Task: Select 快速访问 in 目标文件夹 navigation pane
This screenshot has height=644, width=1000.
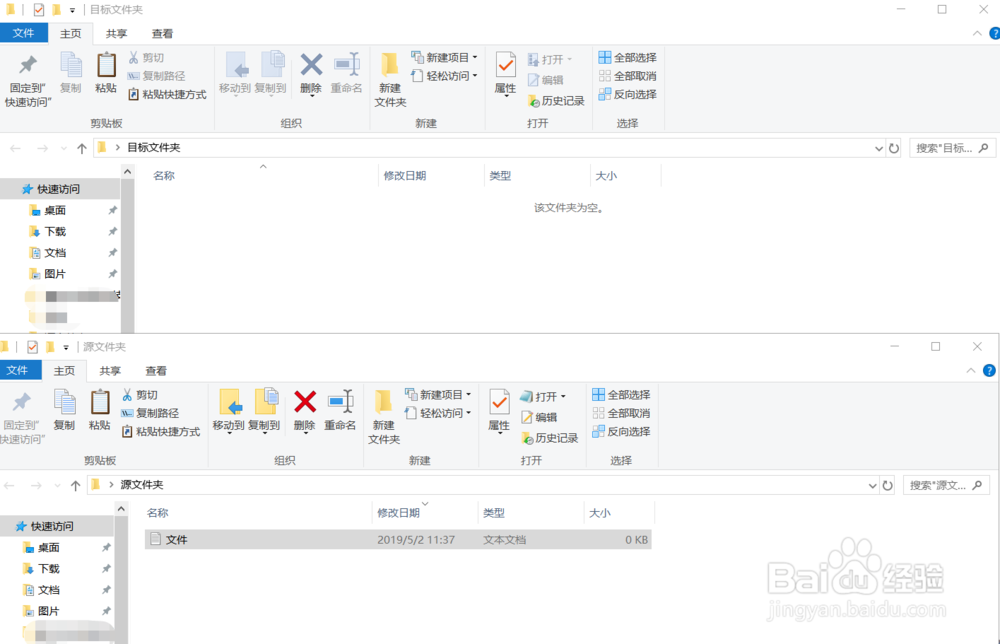Action: tap(58, 189)
